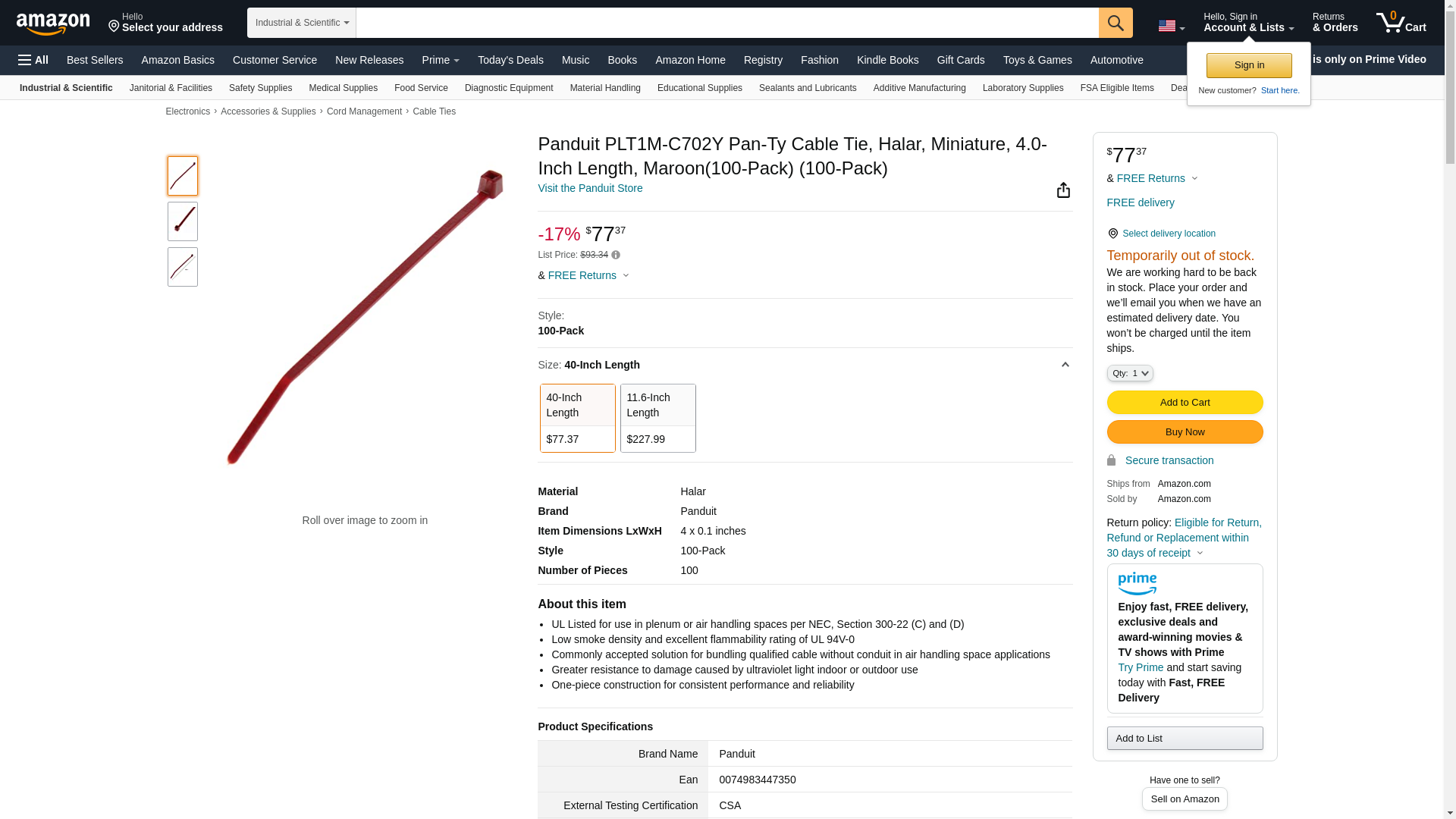The image size is (1456, 819).
Task: Open the Safety Supplies category tab
Action: tap(260, 88)
